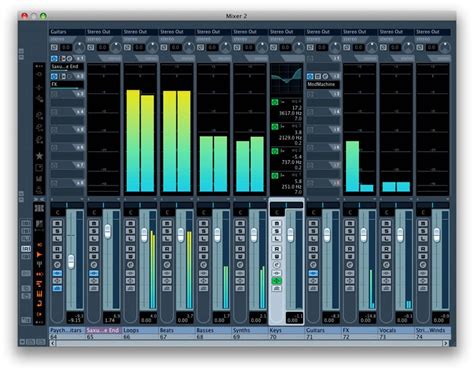Screen dimensions: 474x371
Task: Click the orange loop-arrow icon in sidebar
Action: click(39, 303)
